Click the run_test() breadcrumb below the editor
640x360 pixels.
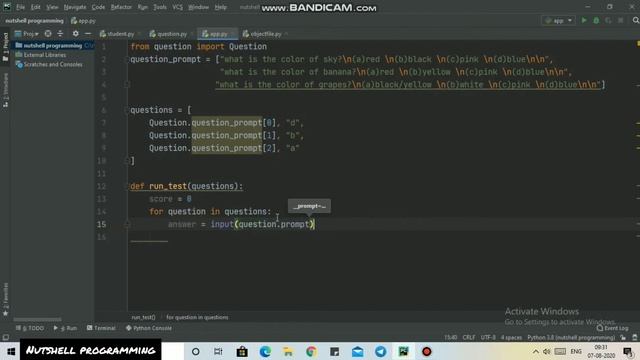pos(143,317)
